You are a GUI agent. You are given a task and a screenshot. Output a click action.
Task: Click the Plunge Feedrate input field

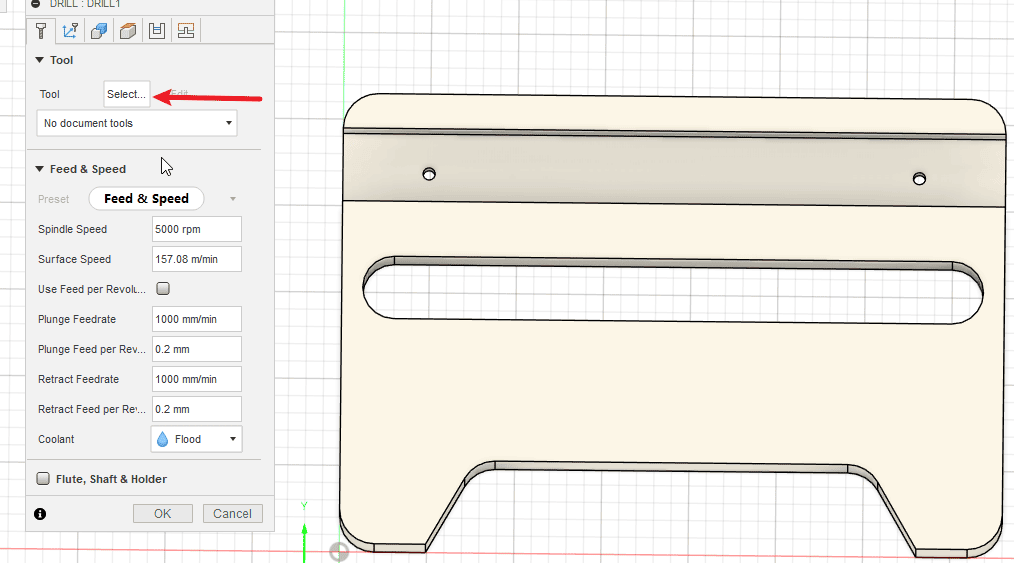196,319
